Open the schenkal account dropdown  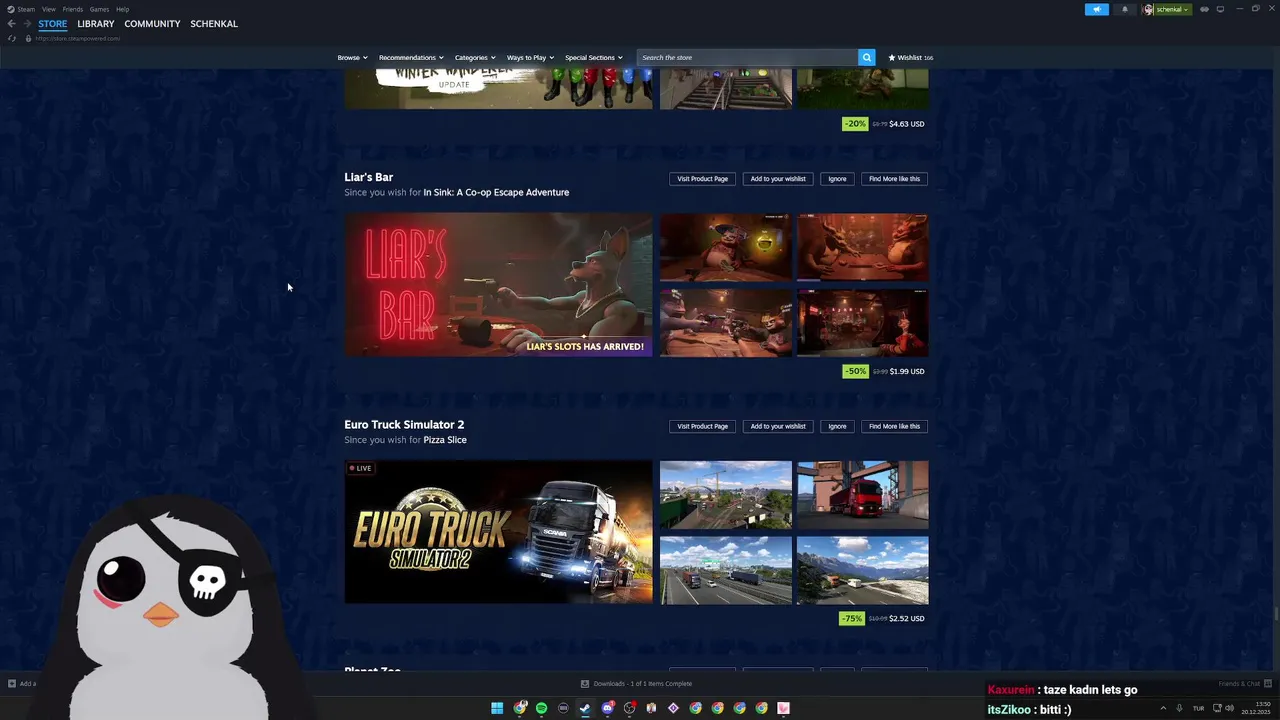1167,9
